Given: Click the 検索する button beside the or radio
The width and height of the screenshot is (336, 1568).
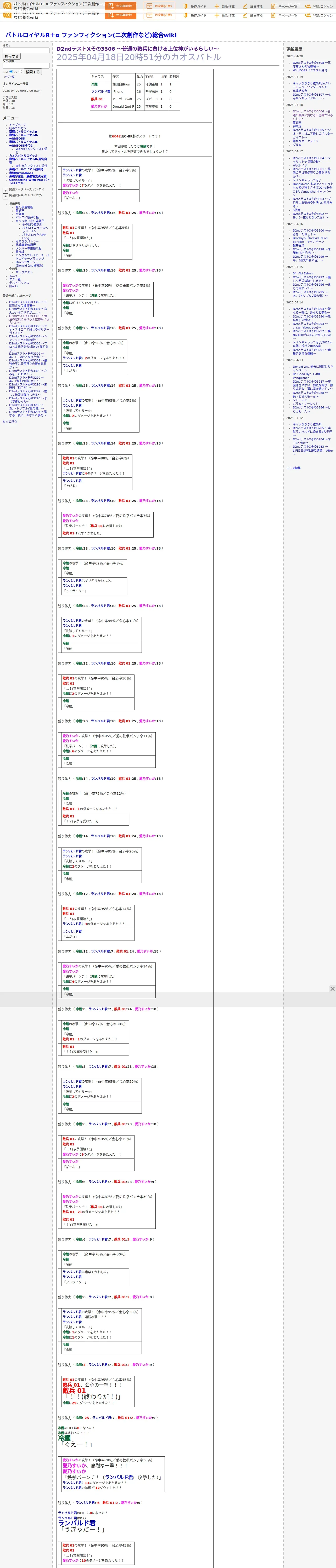Looking at the screenshot, I should (32, 72).
